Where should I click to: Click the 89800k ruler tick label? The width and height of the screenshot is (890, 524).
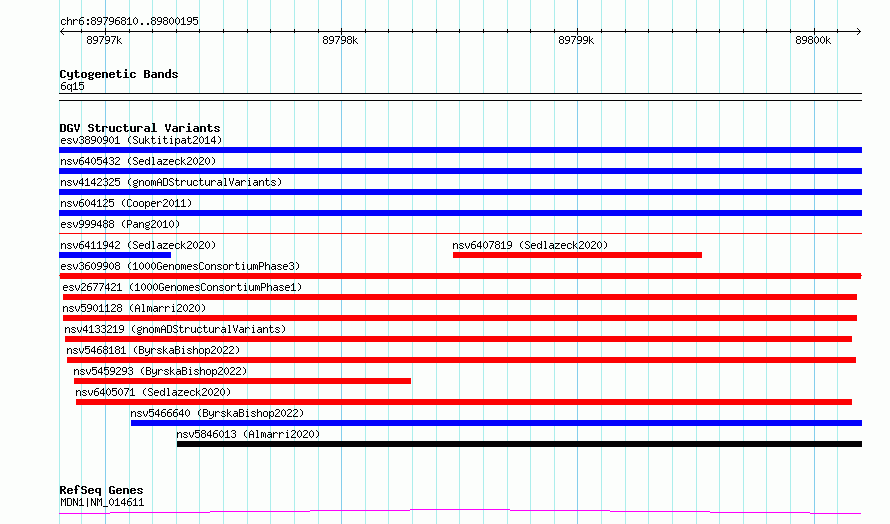813,40
